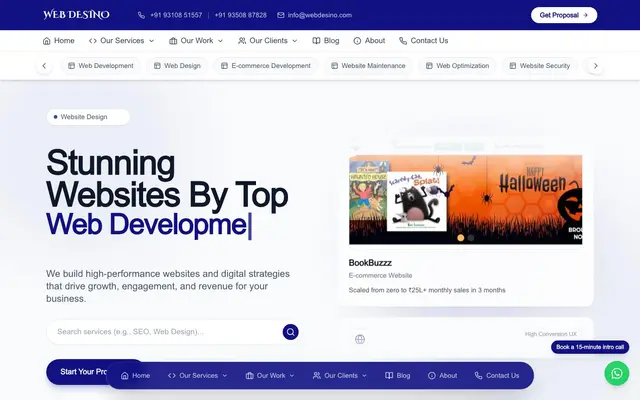Open Contact Us in the top navigation

(424, 41)
